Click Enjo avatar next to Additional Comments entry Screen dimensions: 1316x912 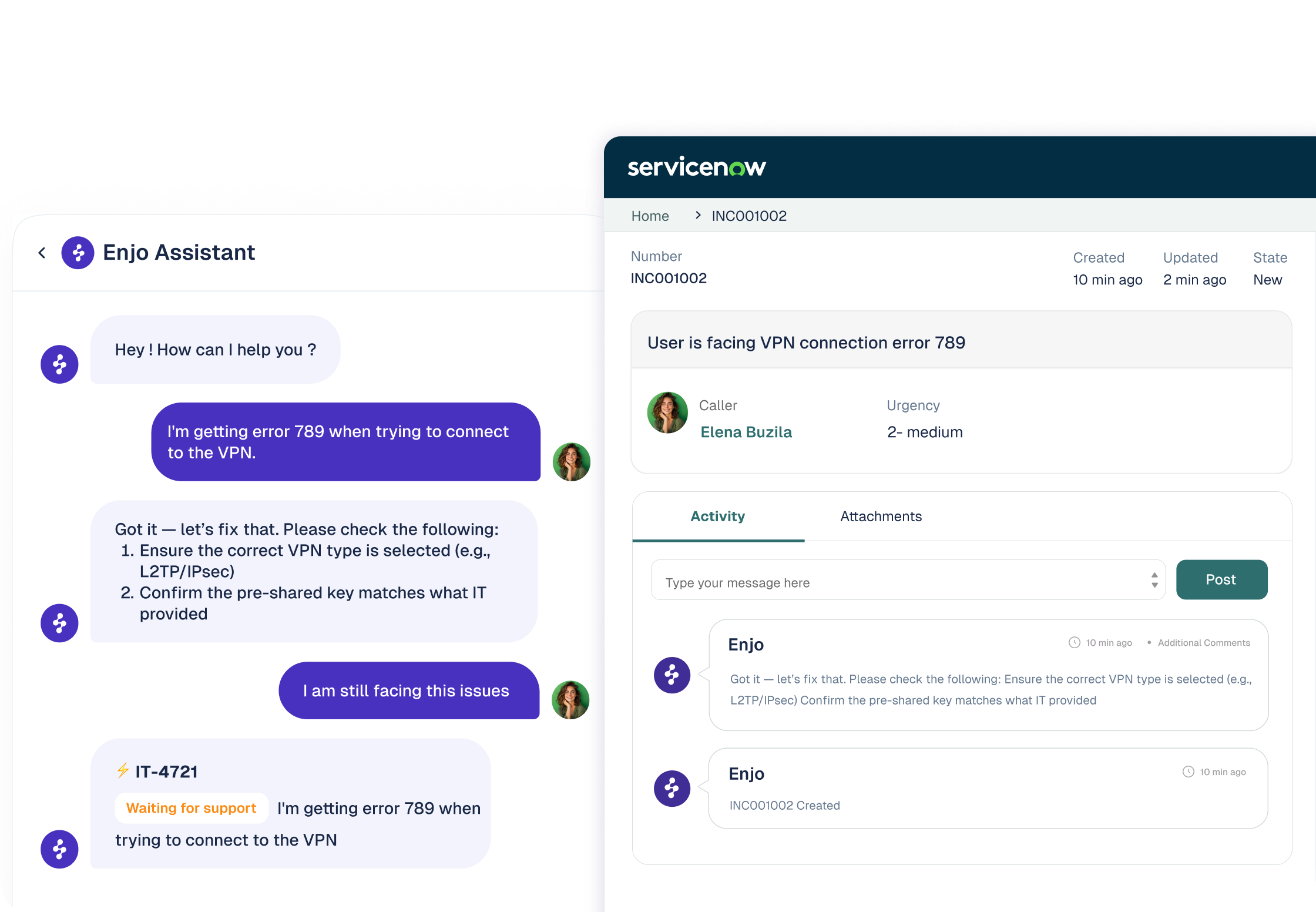[672, 675]
